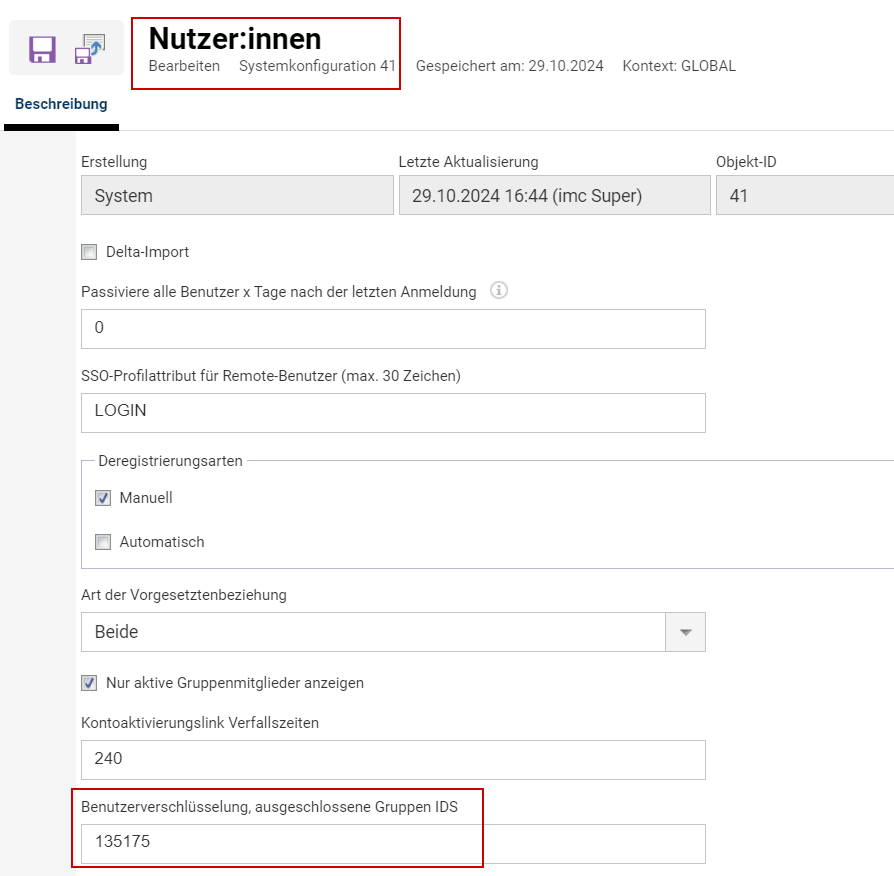Tick the Automatisch checkbox
This screenshot has width=894, height=876.
[x=103, y=542]
